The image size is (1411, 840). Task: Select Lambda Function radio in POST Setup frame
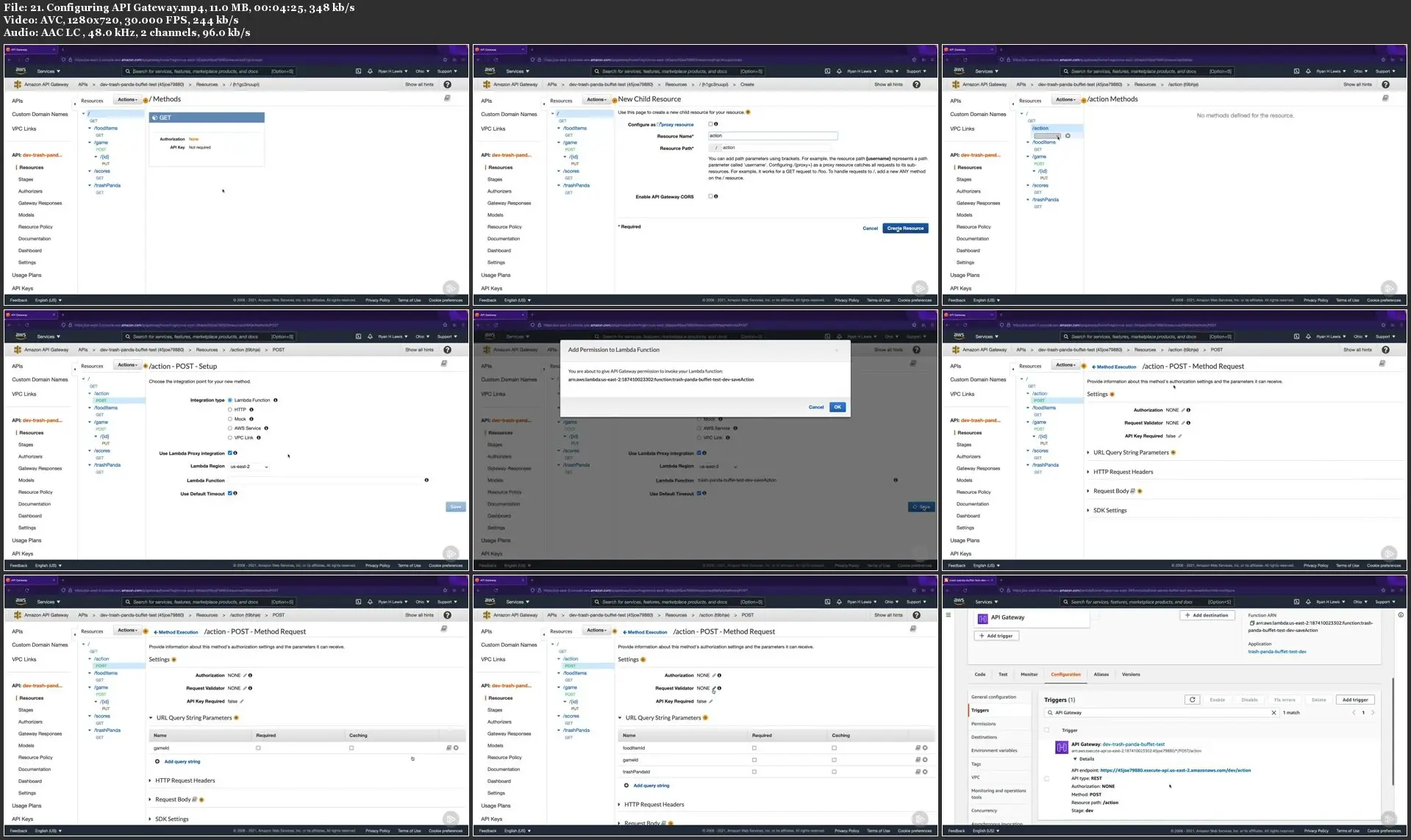[230, 401]
